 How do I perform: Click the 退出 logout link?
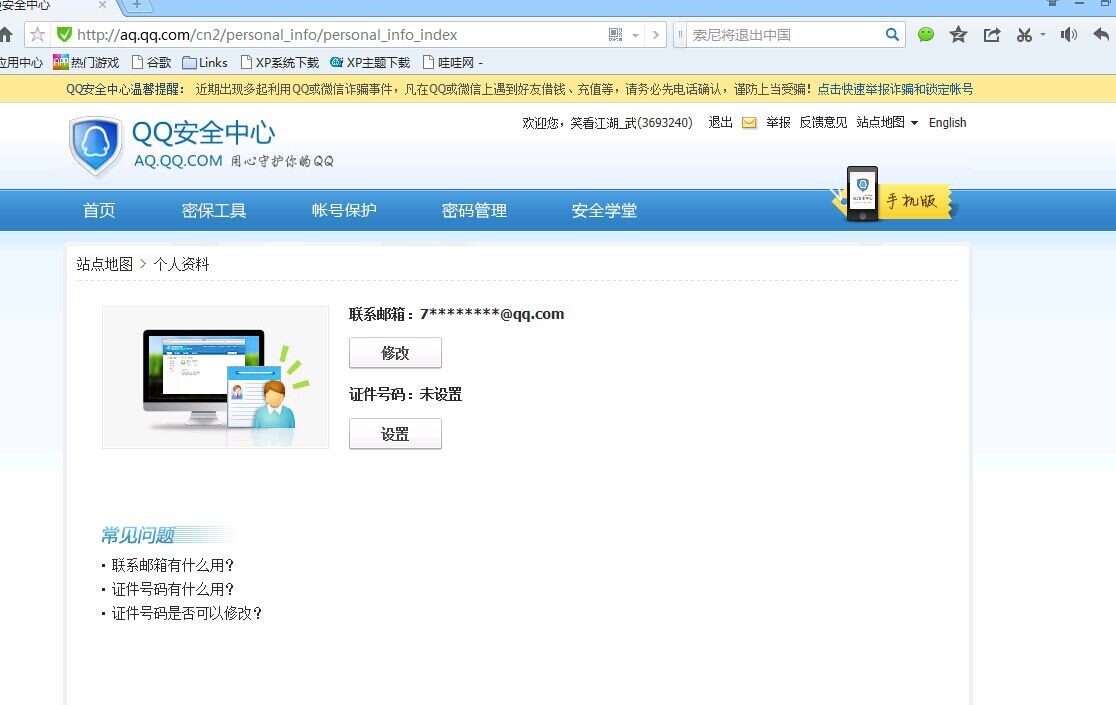pos(720,122)
